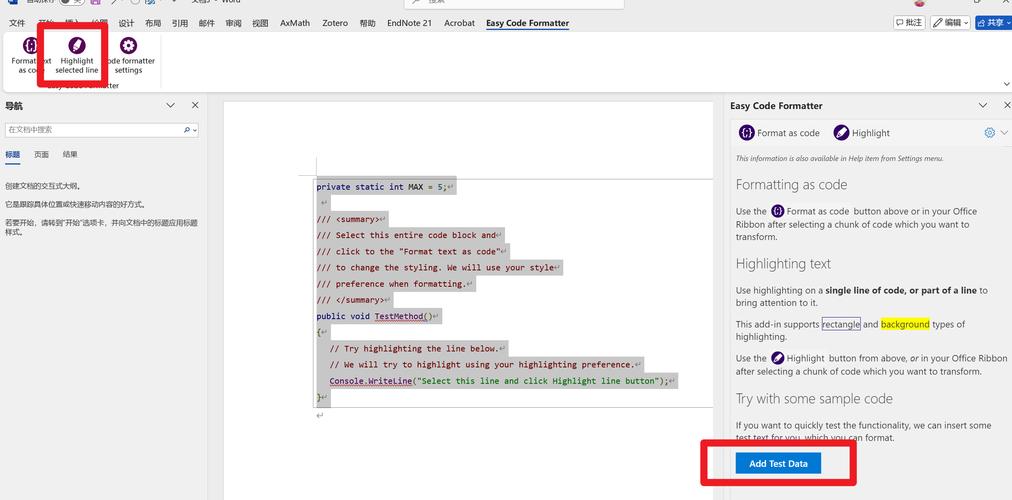Select the 结果 tab in navigation pane
This screenshot has width=1012, height=500.
pos(70,155)
